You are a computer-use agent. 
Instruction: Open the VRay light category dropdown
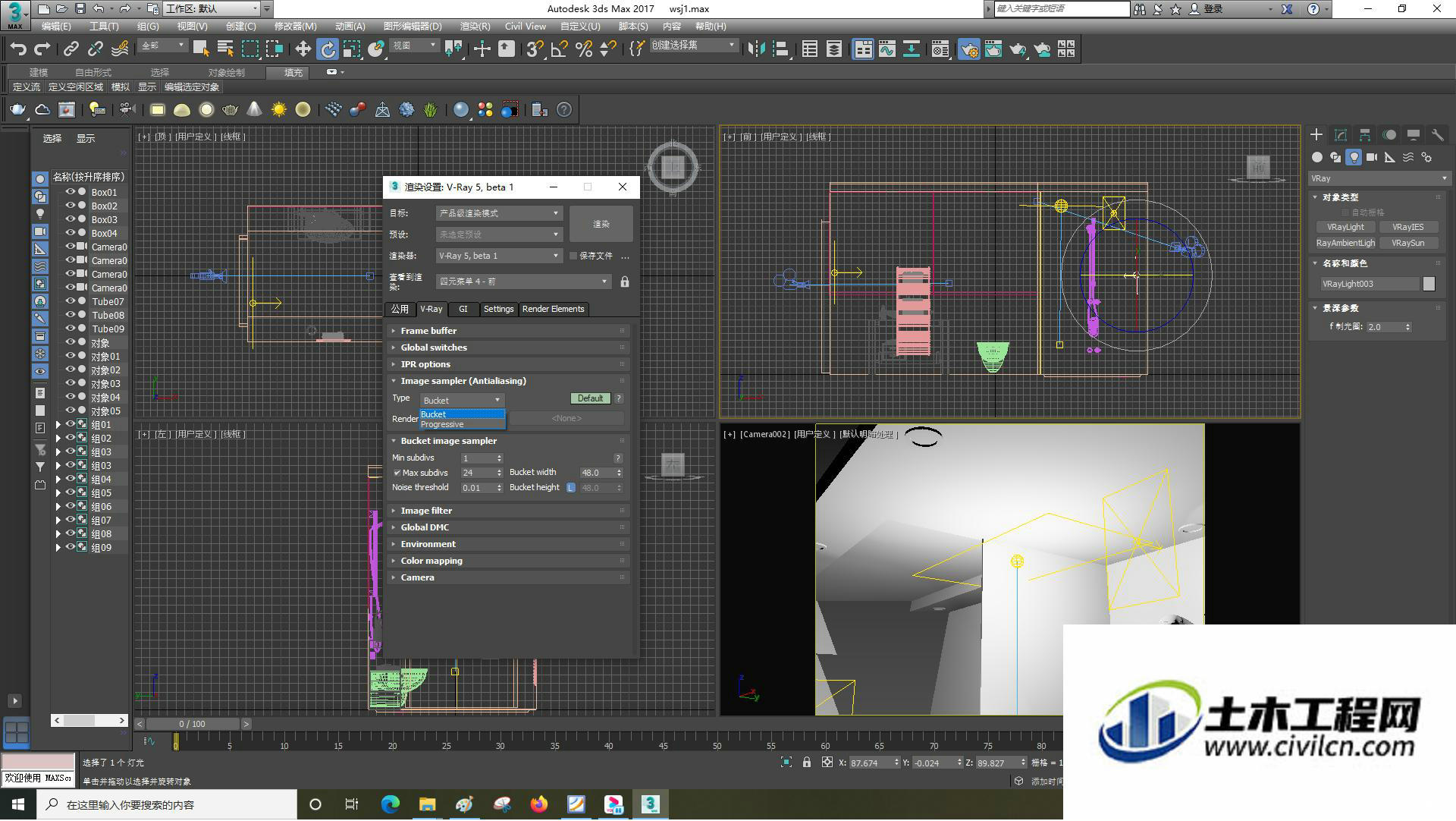1379,178
